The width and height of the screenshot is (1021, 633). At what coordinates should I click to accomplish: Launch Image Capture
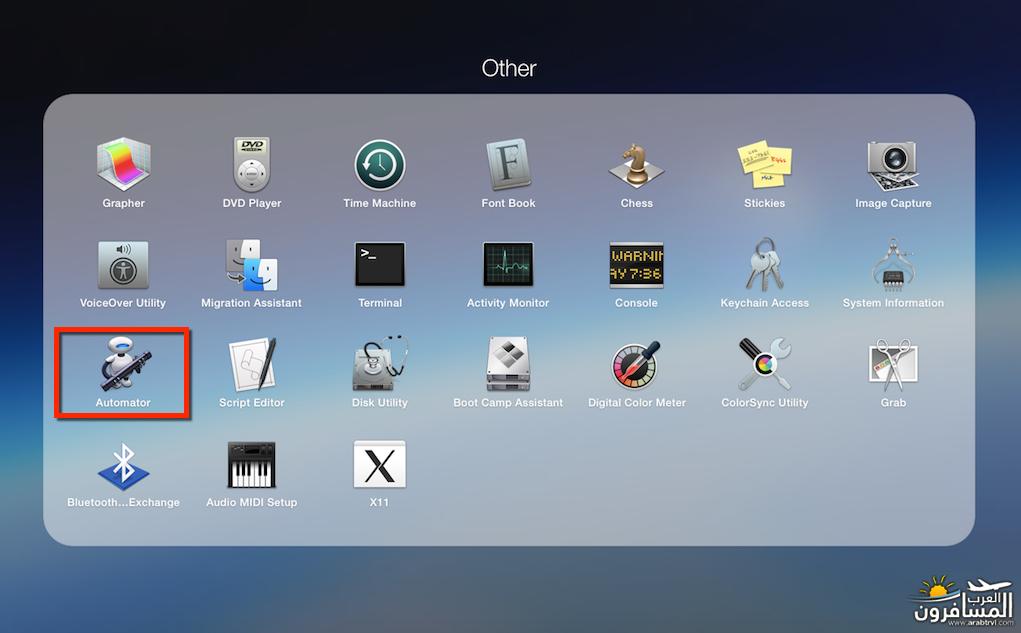pyautogui.click(x=893, y=165)
